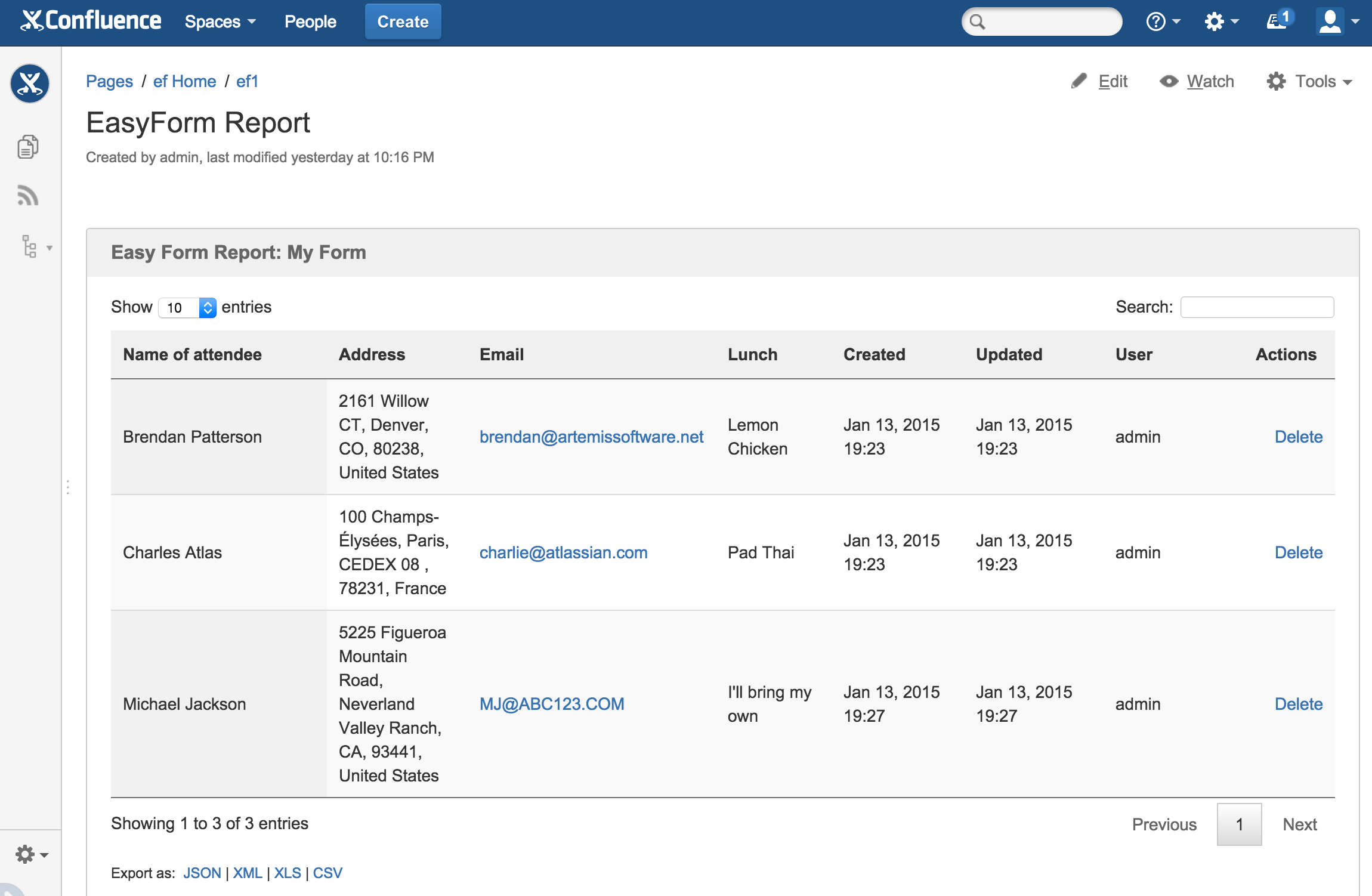Delete the Brendan Patterson entry
This screenshot has width=1372, height=896.
(x=1299, y=437)
